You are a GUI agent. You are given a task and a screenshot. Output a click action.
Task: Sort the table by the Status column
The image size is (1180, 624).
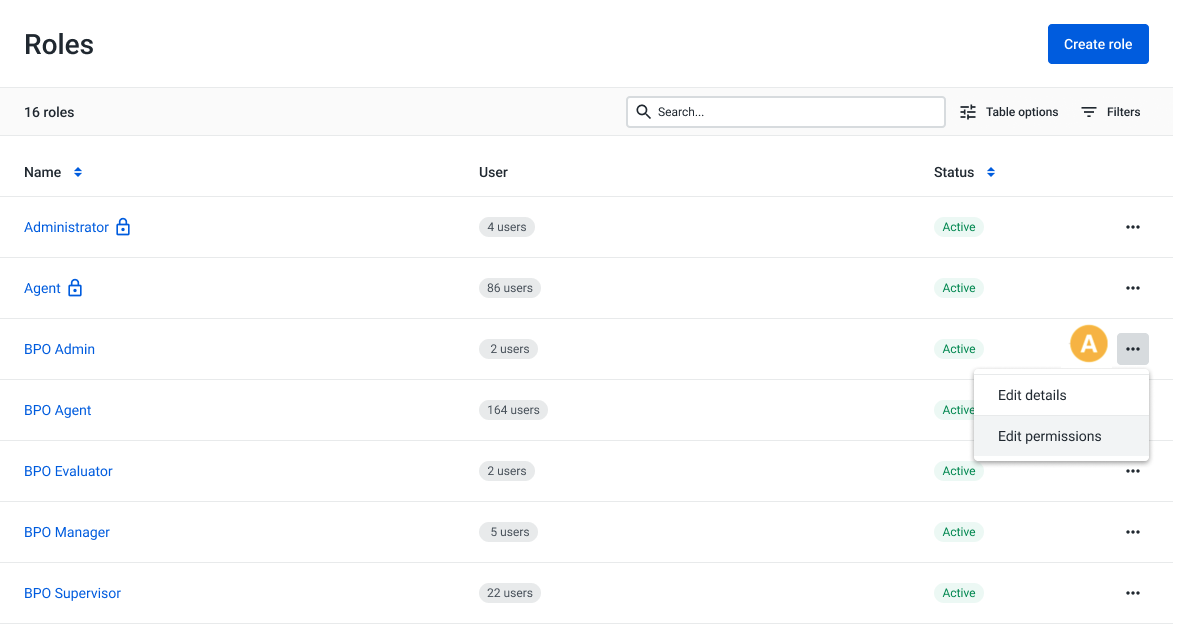point(991,171)
